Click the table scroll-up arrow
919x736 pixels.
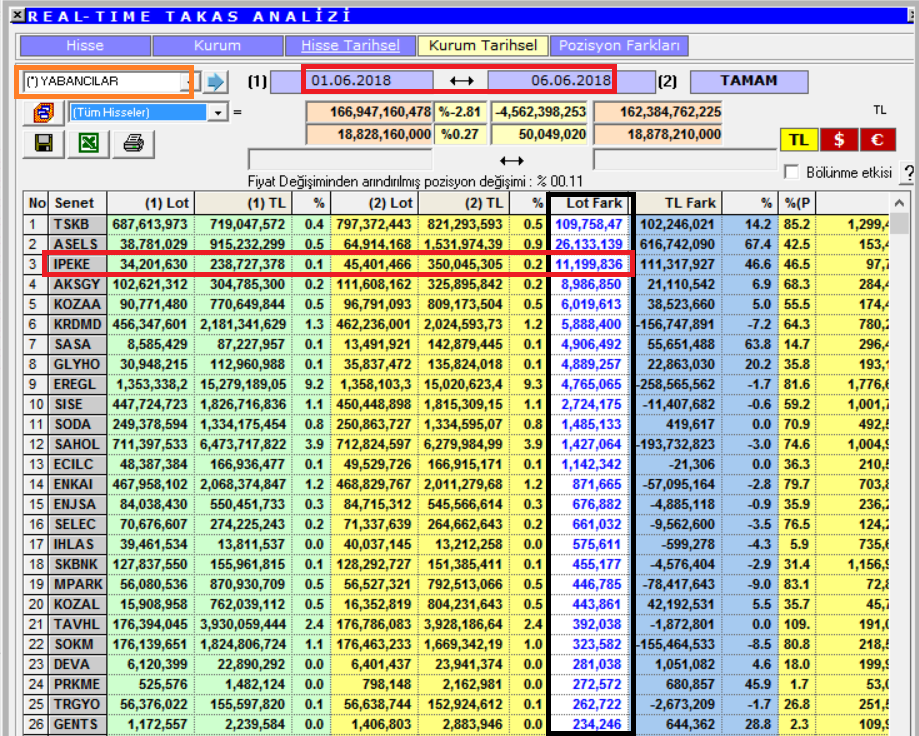click(899, 203)
